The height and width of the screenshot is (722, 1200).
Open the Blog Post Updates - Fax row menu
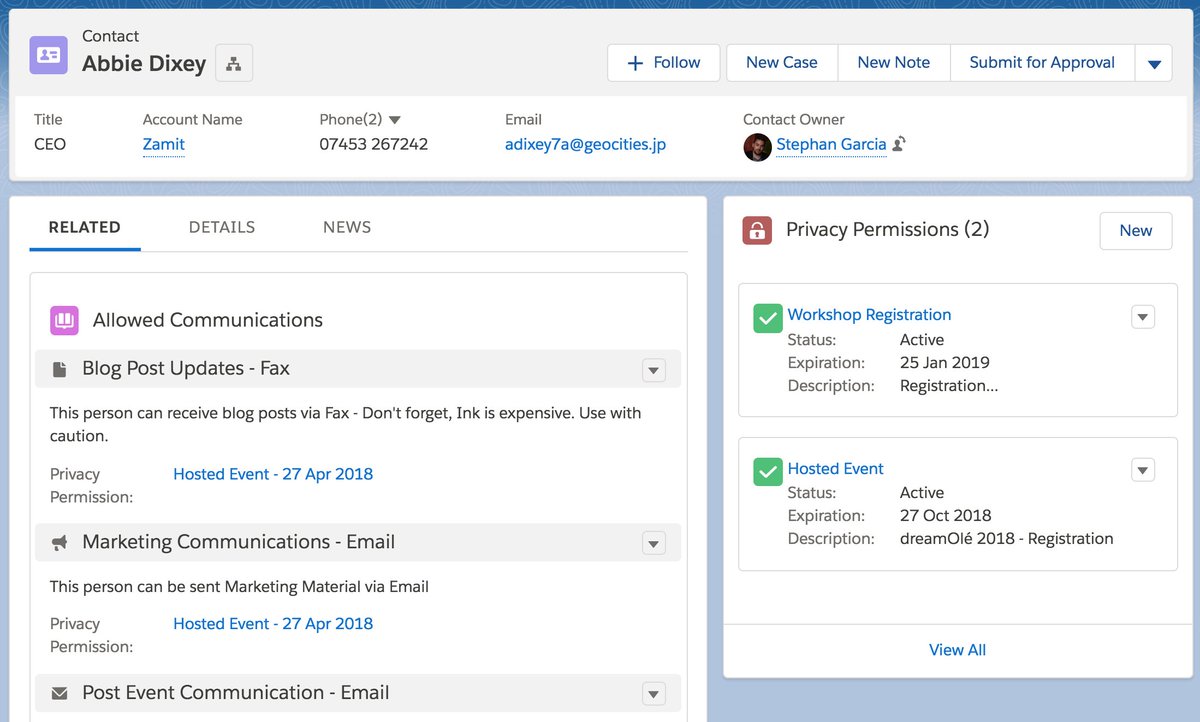(x=653, y=370)
